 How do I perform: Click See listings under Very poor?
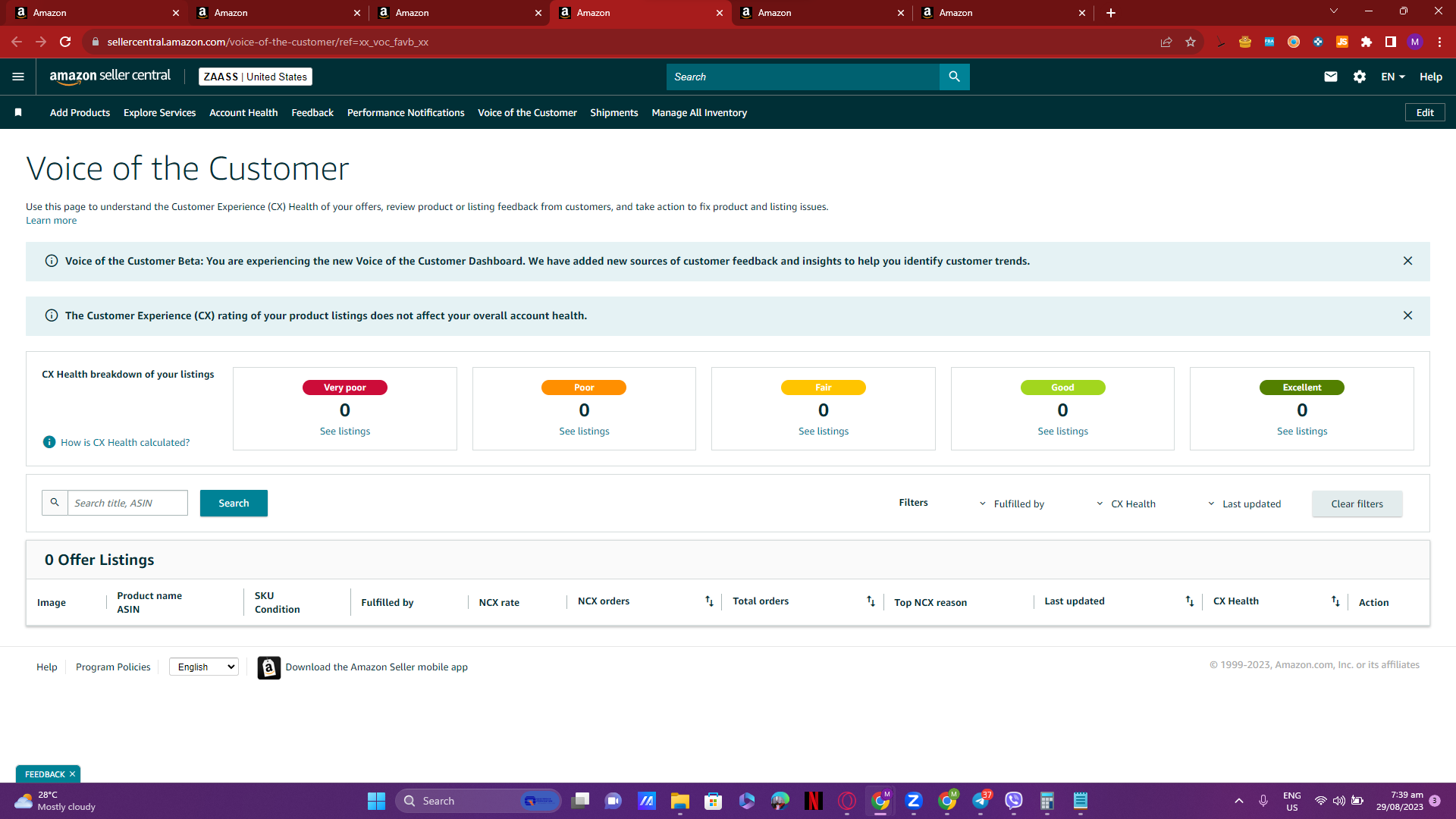pos(345,431)
